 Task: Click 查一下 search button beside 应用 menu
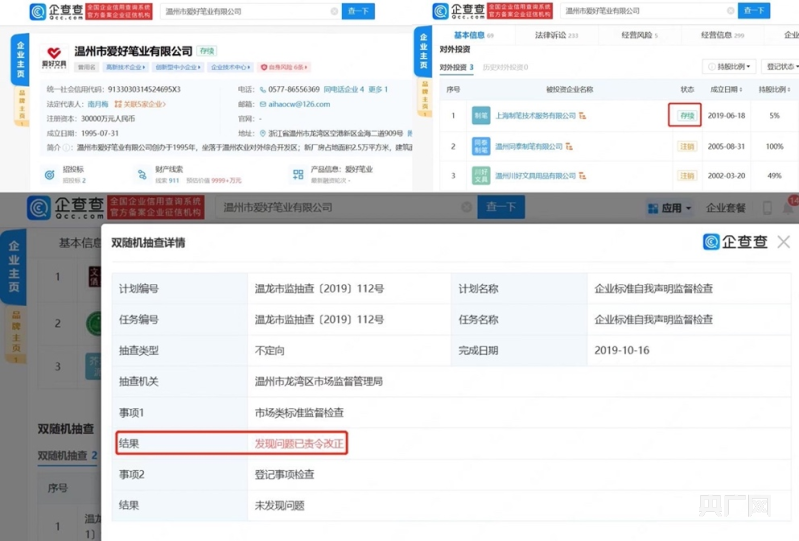[499, 207]
